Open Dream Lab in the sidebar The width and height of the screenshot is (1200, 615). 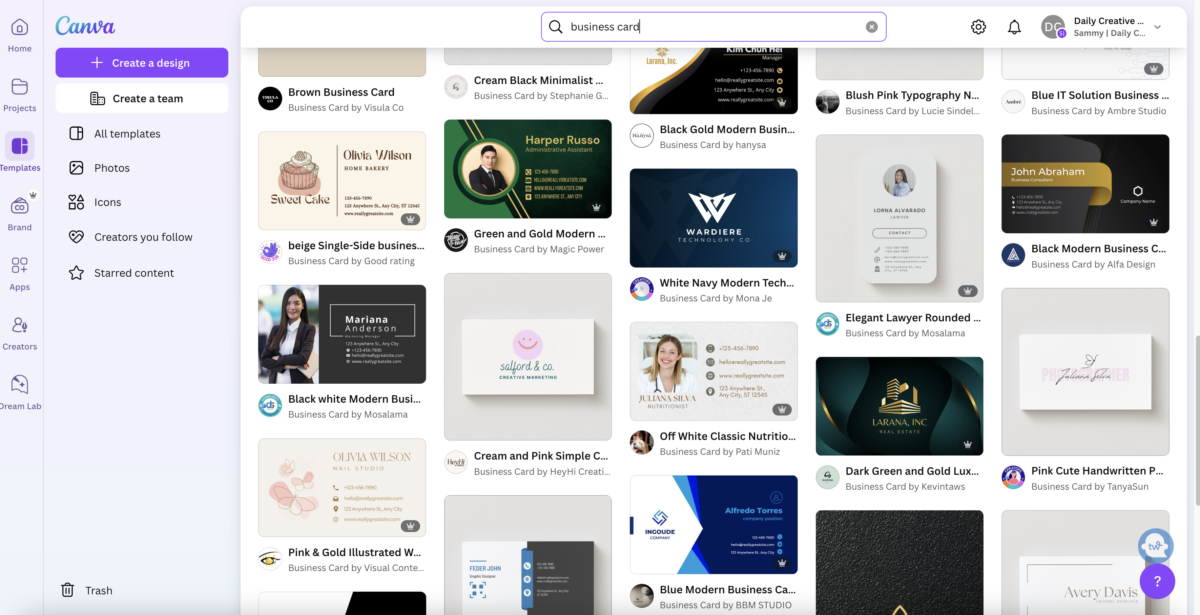pyautogui.click(x=20, y=392)
